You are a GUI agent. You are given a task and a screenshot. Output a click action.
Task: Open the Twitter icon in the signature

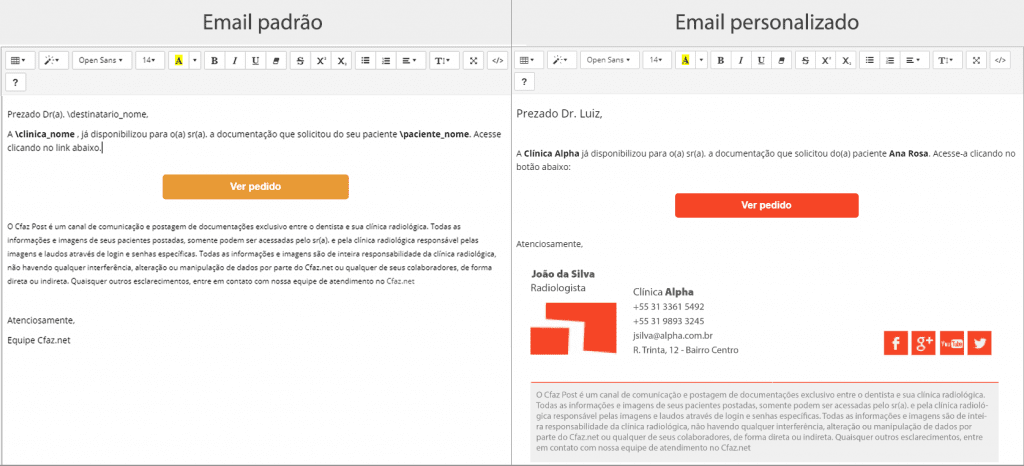(x=980, y=343)
